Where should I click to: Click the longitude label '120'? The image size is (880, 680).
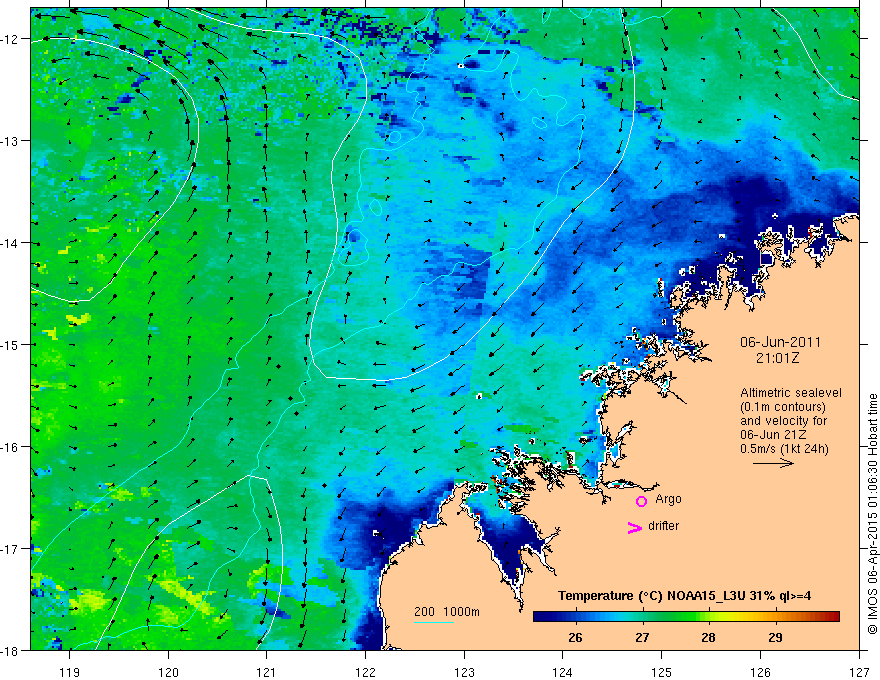click(168, 672)
